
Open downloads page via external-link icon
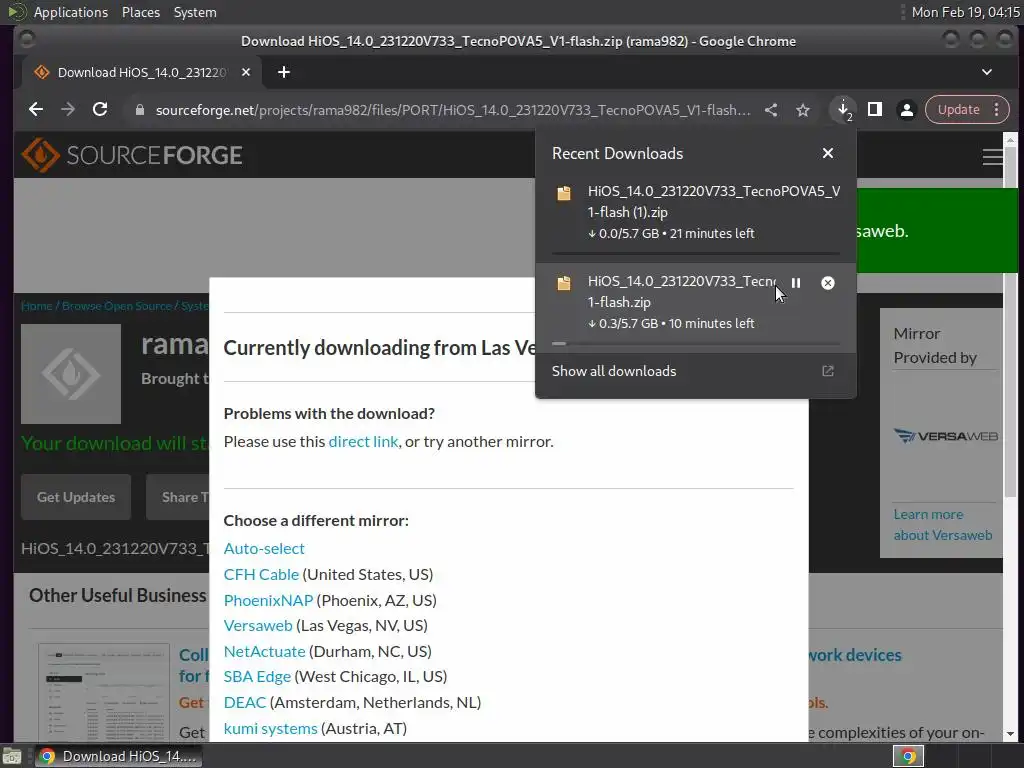pyautogui.click(x=827, y=371)
